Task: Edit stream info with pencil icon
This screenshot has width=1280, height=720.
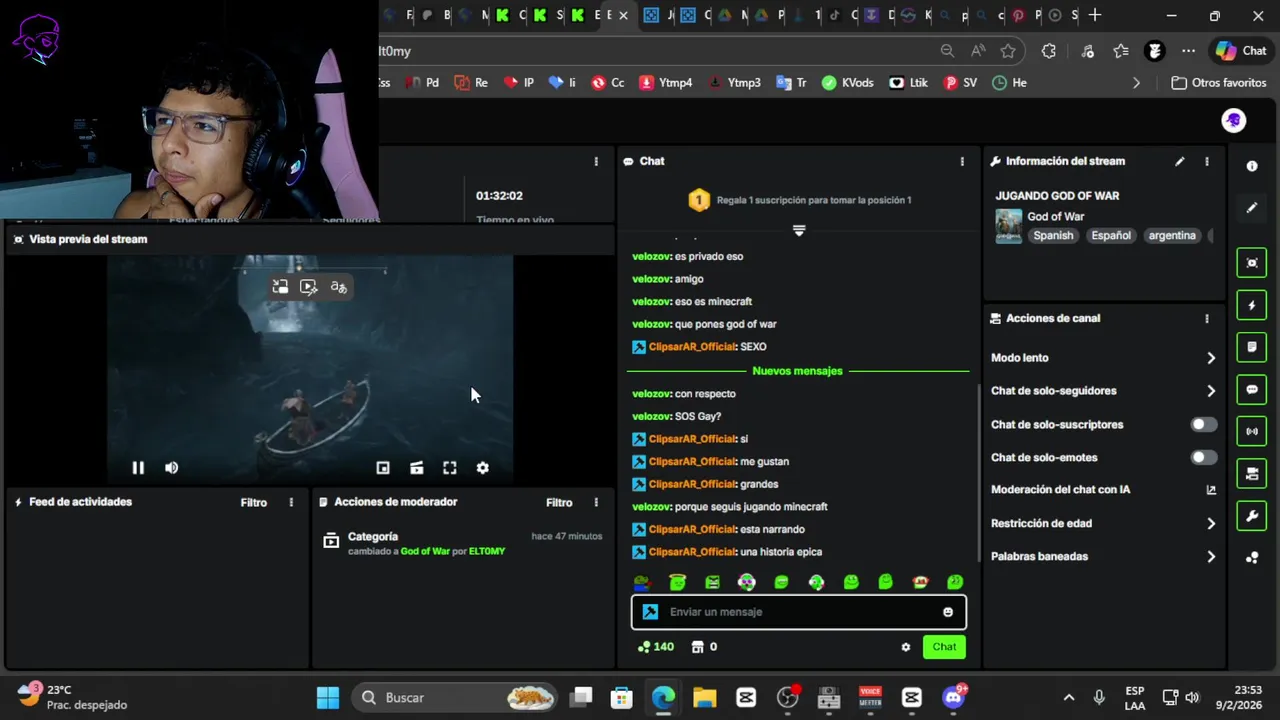Action: (1180, 161)
